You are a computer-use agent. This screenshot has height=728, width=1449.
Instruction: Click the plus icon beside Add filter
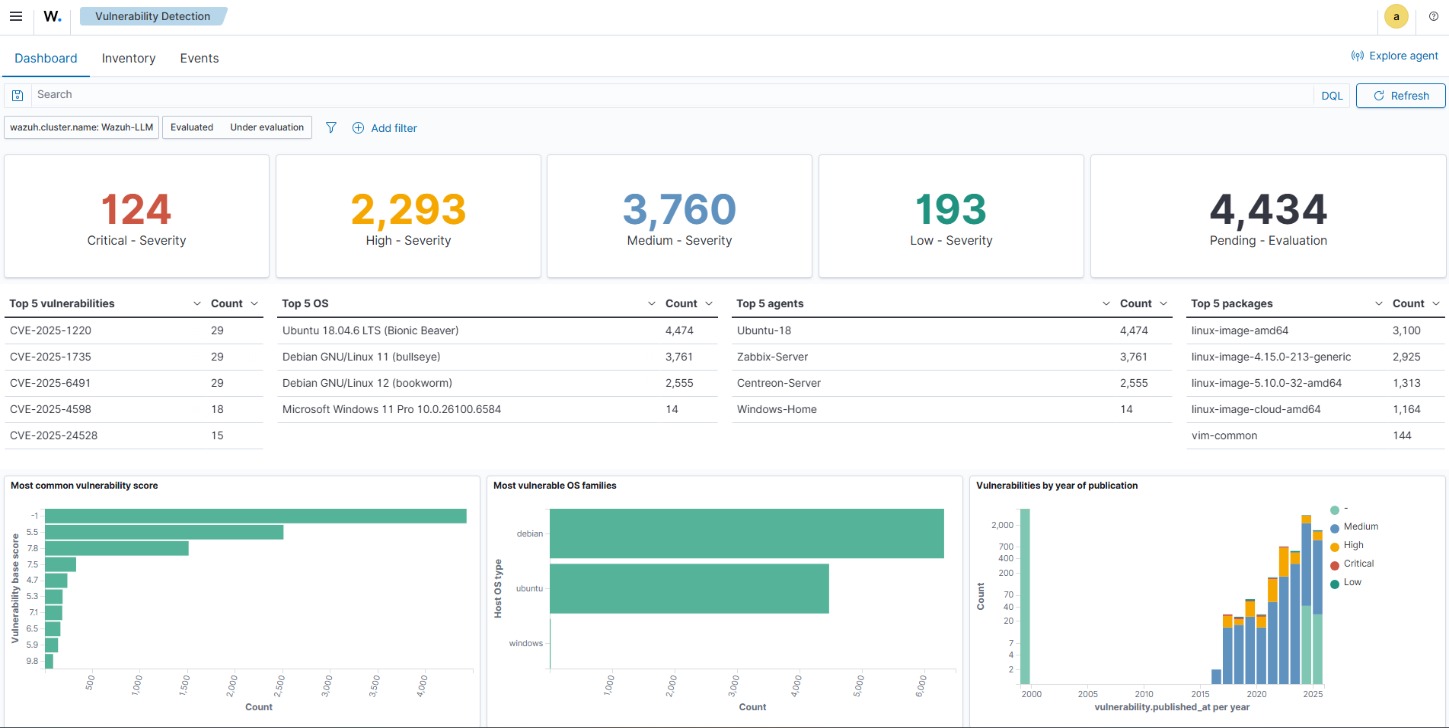click(358, 128)
